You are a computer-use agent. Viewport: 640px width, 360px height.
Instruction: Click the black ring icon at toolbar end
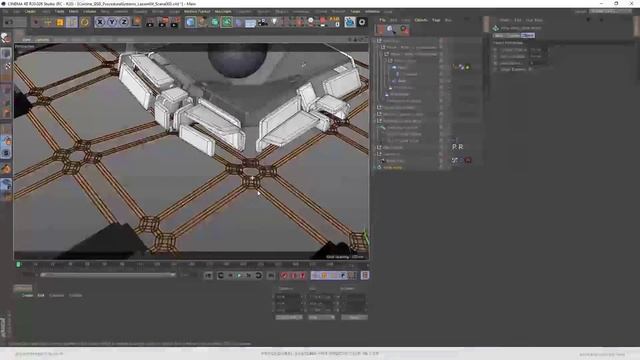[362, 22]
